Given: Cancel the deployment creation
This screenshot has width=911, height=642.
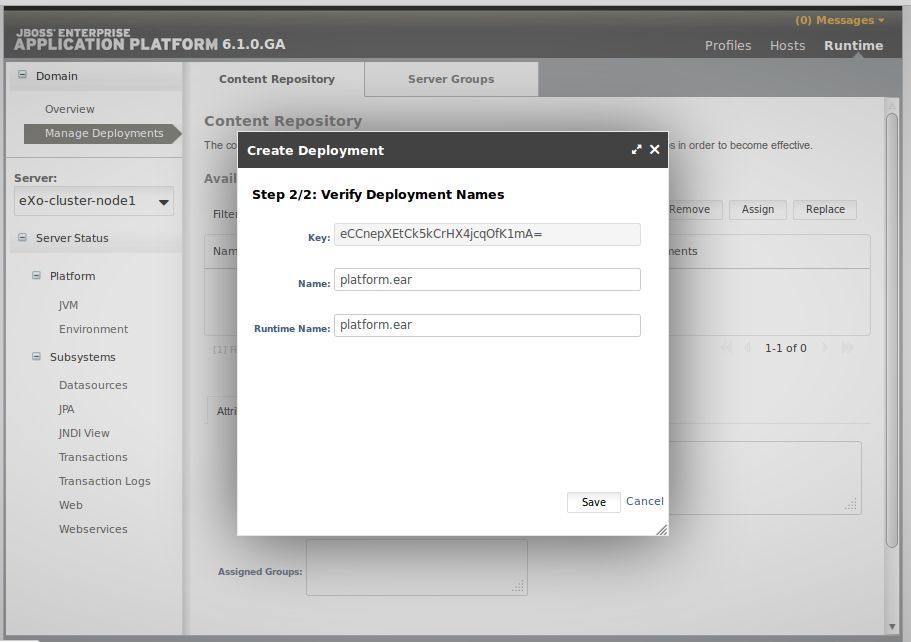Looking at the screenshot, I should (x=644, y=501).
